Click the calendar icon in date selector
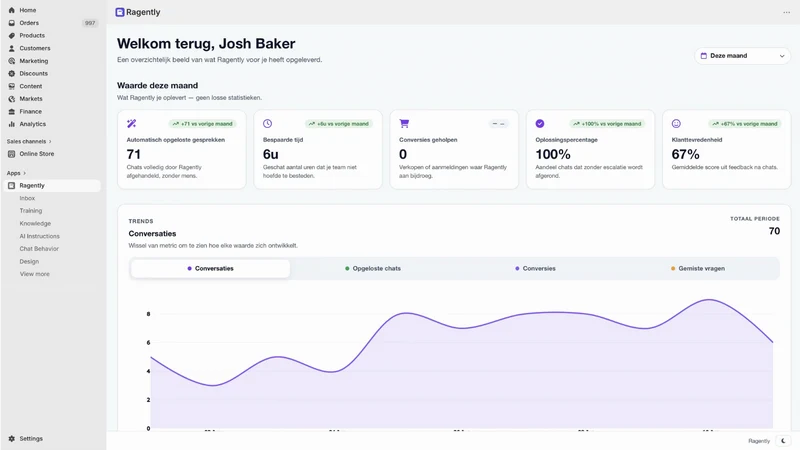 pyautogui.click(x=704, y=56)
